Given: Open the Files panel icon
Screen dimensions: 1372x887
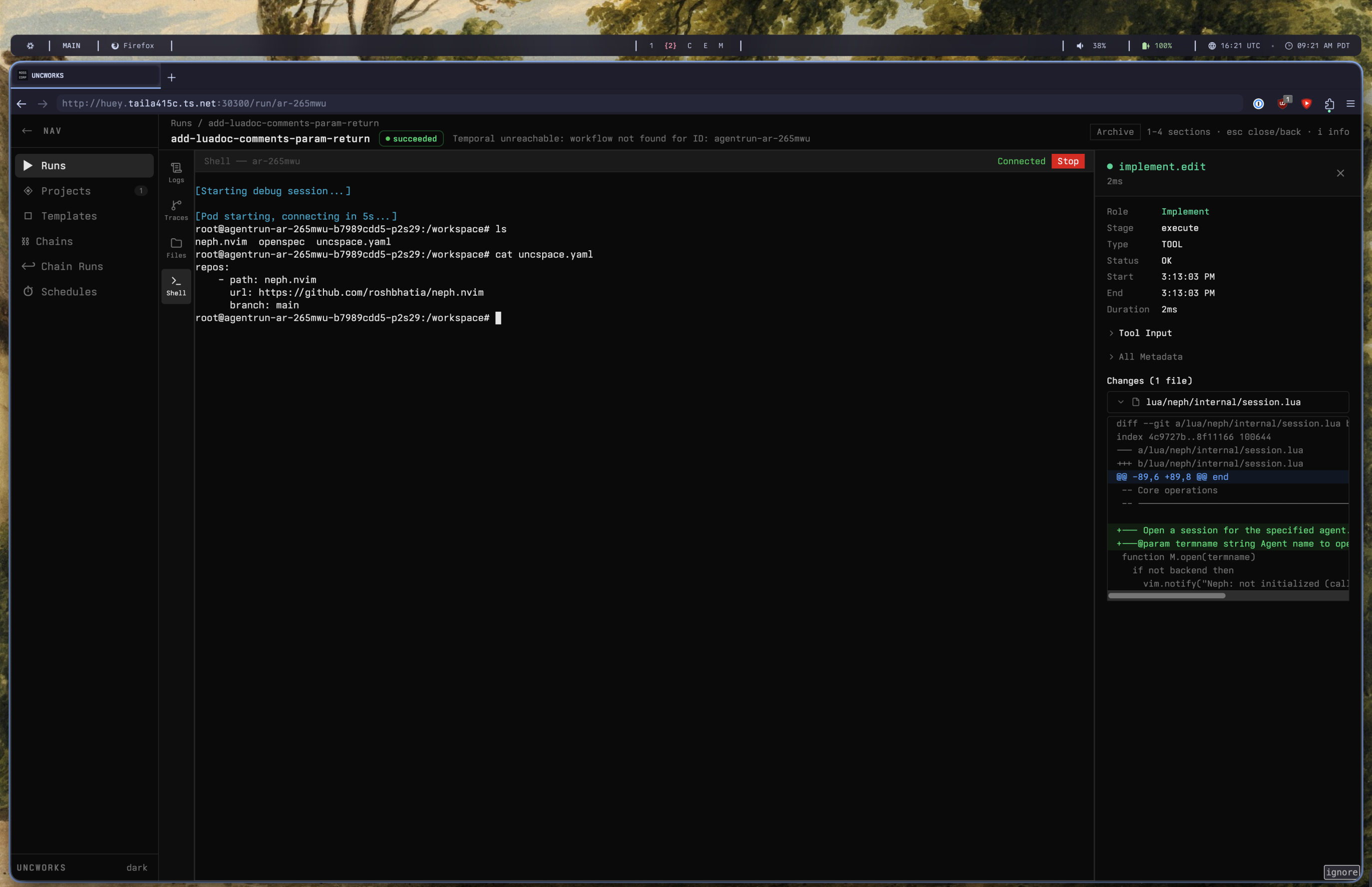Looking at the screenshot, I should pos(176,248).
